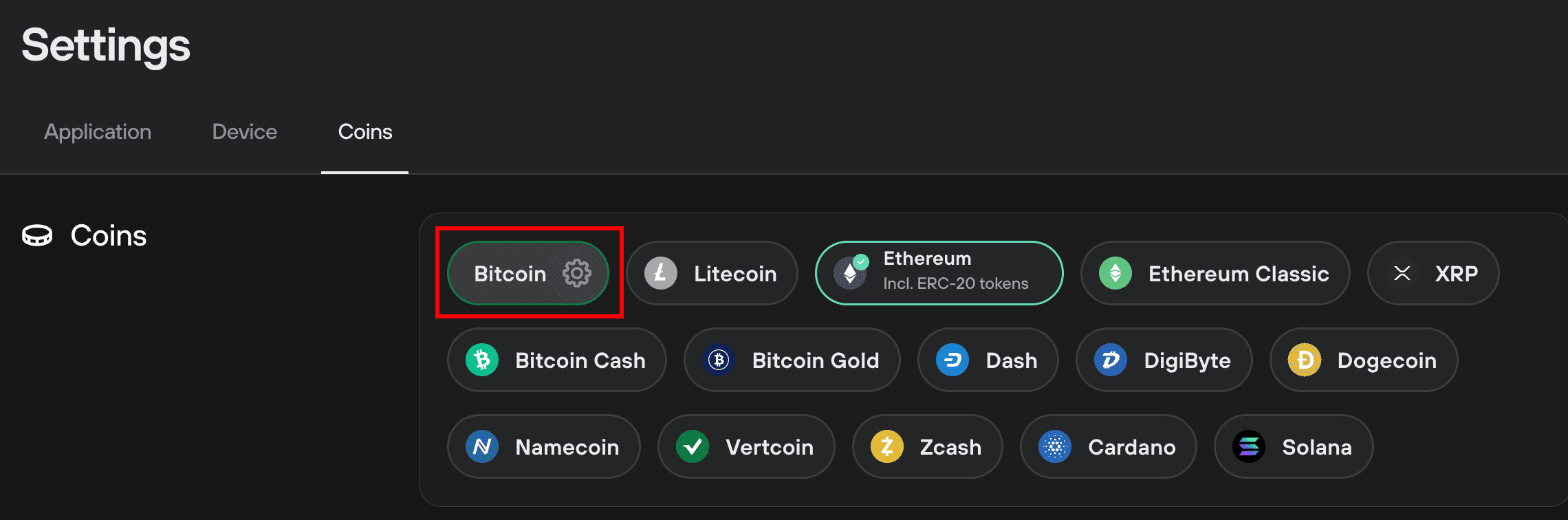
Task: Click the Ethereum logo with checkmark
Action: tap(851, 272)
